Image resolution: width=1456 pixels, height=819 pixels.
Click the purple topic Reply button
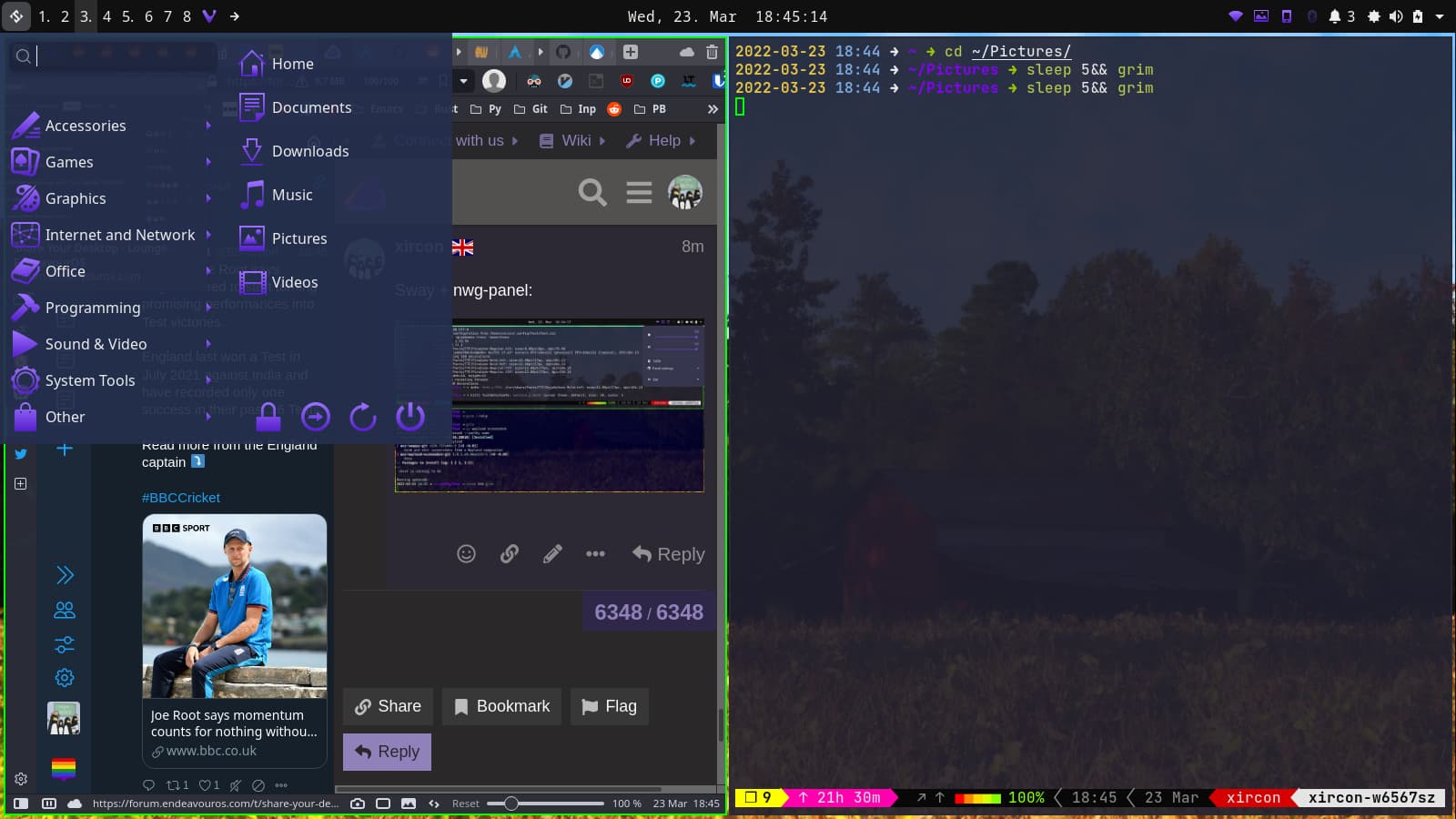[x=387, y=752]
